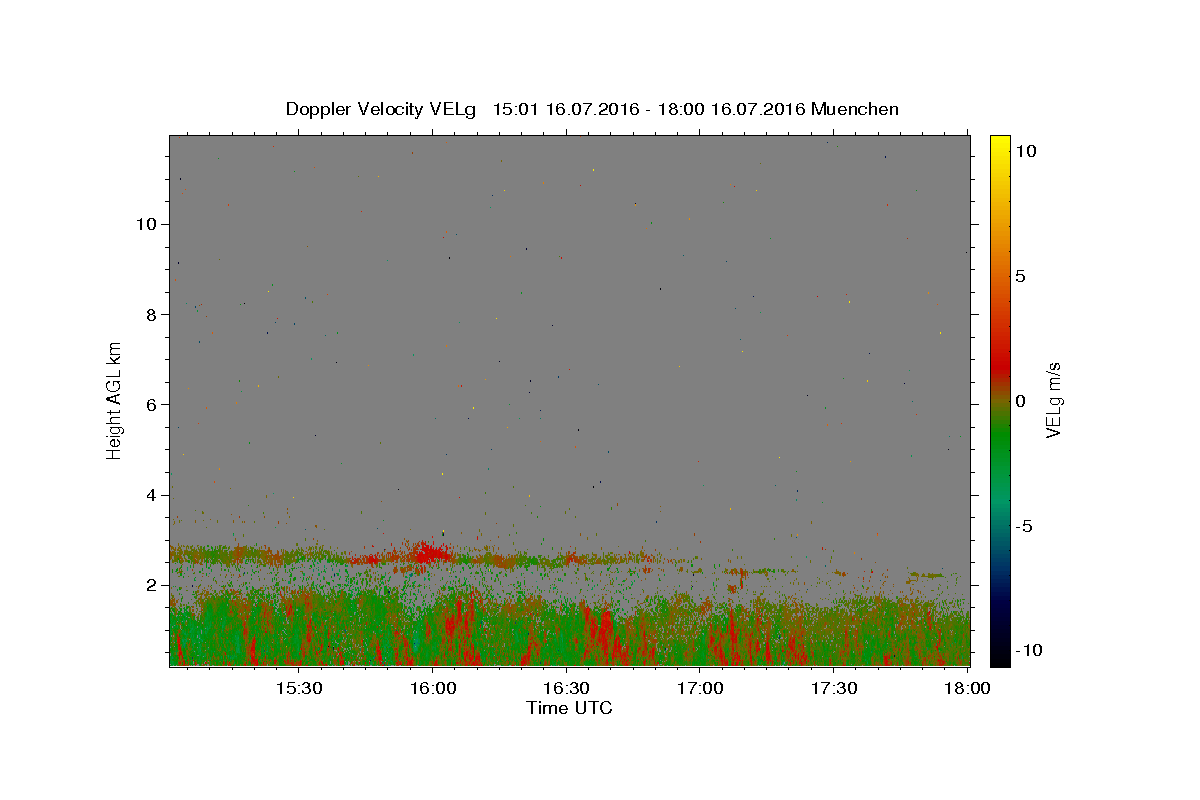Click the 17:30 time axis label

coord(835,688)
